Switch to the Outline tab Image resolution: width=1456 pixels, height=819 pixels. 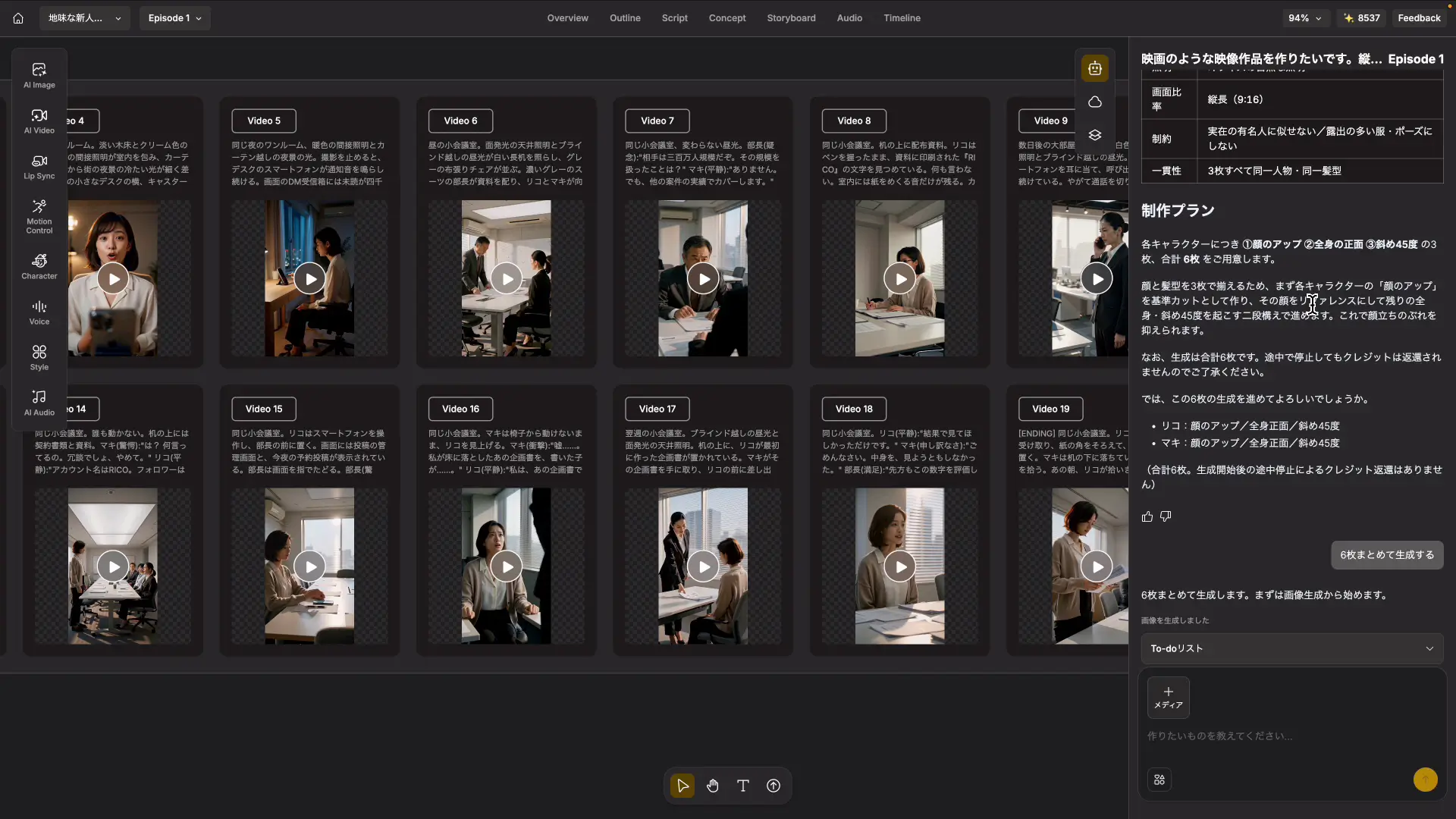(625, 18)
